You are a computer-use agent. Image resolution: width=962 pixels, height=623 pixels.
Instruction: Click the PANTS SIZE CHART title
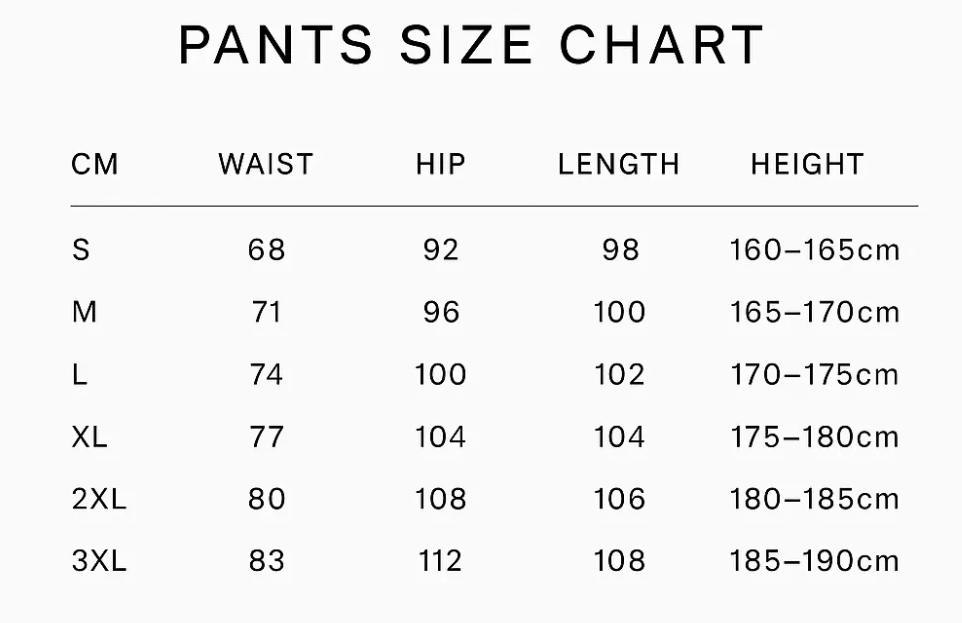[x=471, y=45]
